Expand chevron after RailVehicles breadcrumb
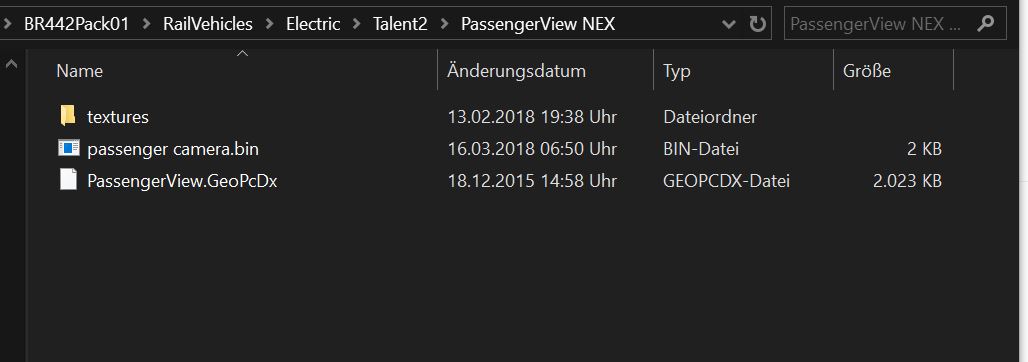Viewport: 1028px width, 362px height. 269,24
